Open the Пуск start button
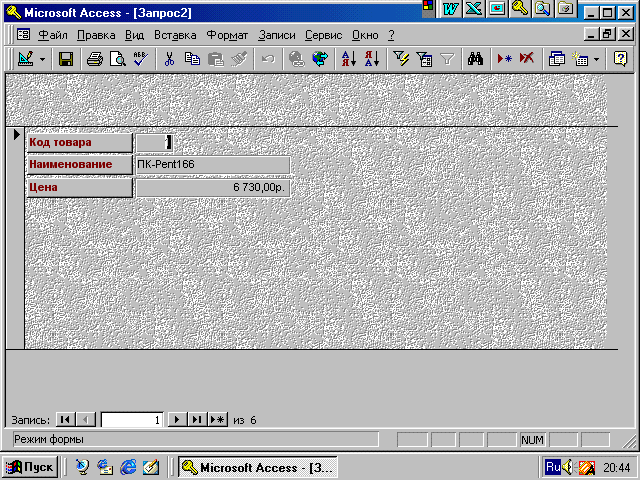Image resolution: width=640 pixels, height=480 pixels. coord(29,467)
